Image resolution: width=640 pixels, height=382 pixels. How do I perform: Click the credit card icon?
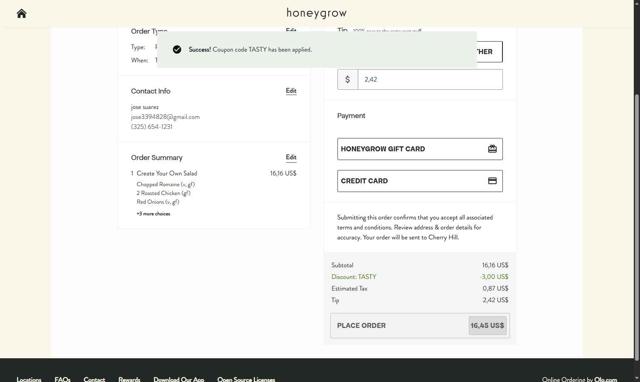(492, 181)
